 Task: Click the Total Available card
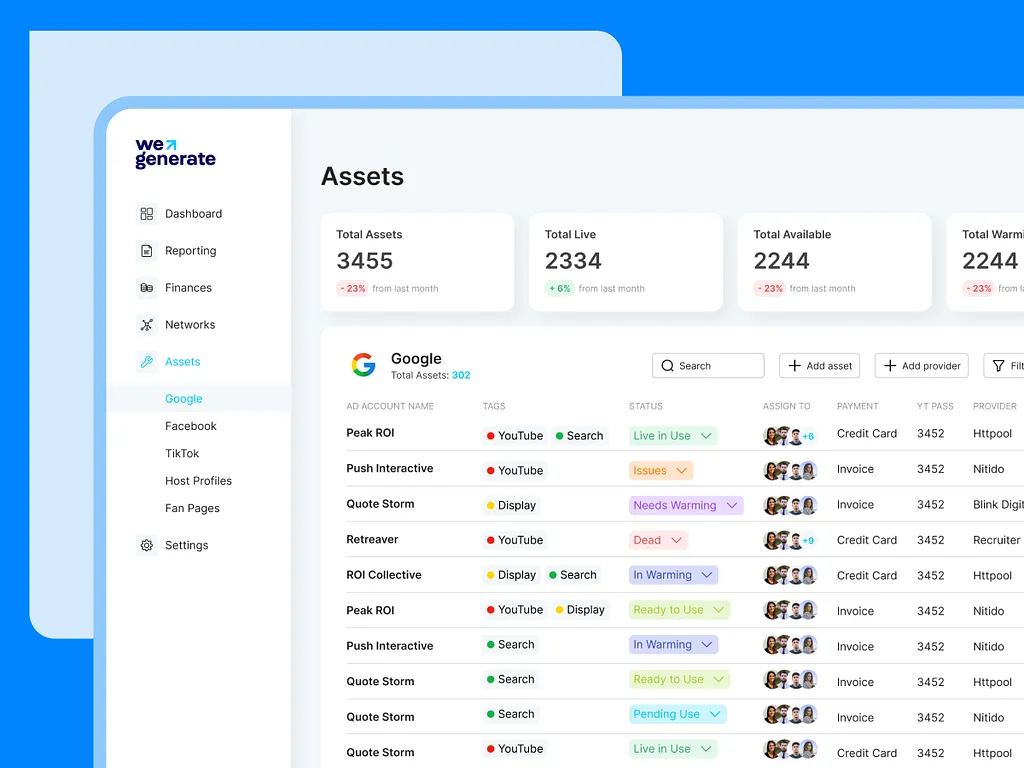[835, 262]
